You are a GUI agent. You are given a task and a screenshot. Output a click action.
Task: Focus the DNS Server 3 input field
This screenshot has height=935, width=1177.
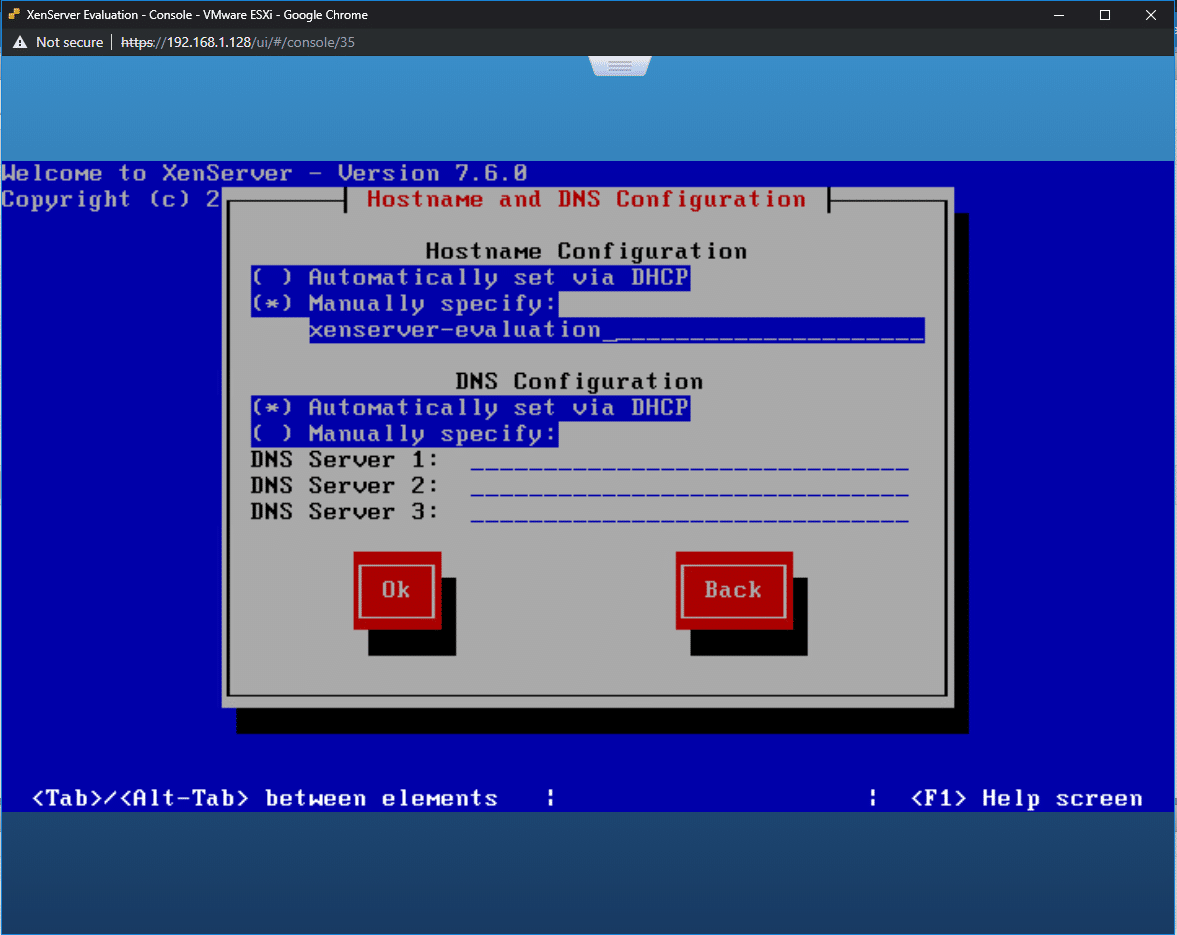(x=689, y=512)
